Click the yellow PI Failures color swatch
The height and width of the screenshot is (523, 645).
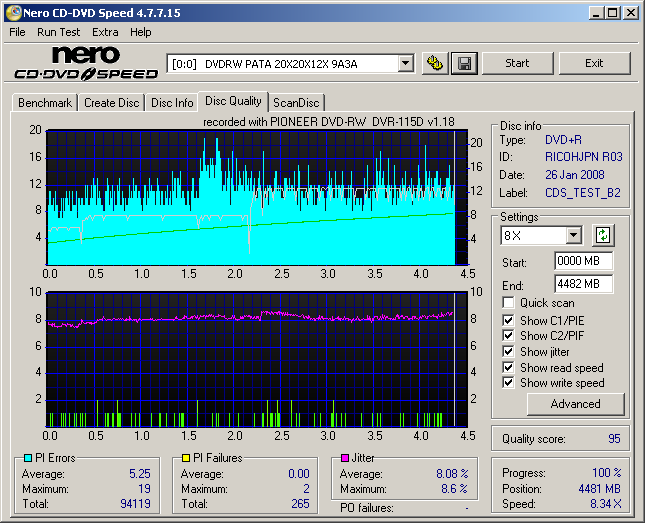186,458
